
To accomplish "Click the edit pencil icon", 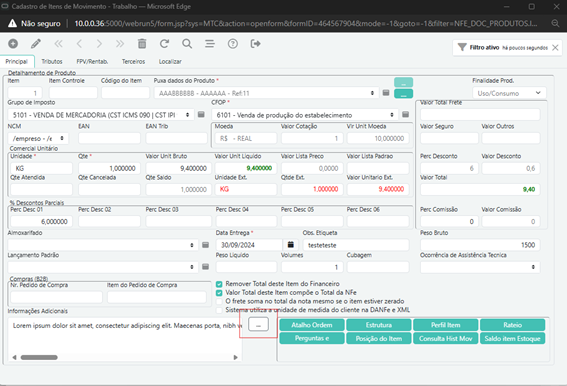I will click(36, 44).
